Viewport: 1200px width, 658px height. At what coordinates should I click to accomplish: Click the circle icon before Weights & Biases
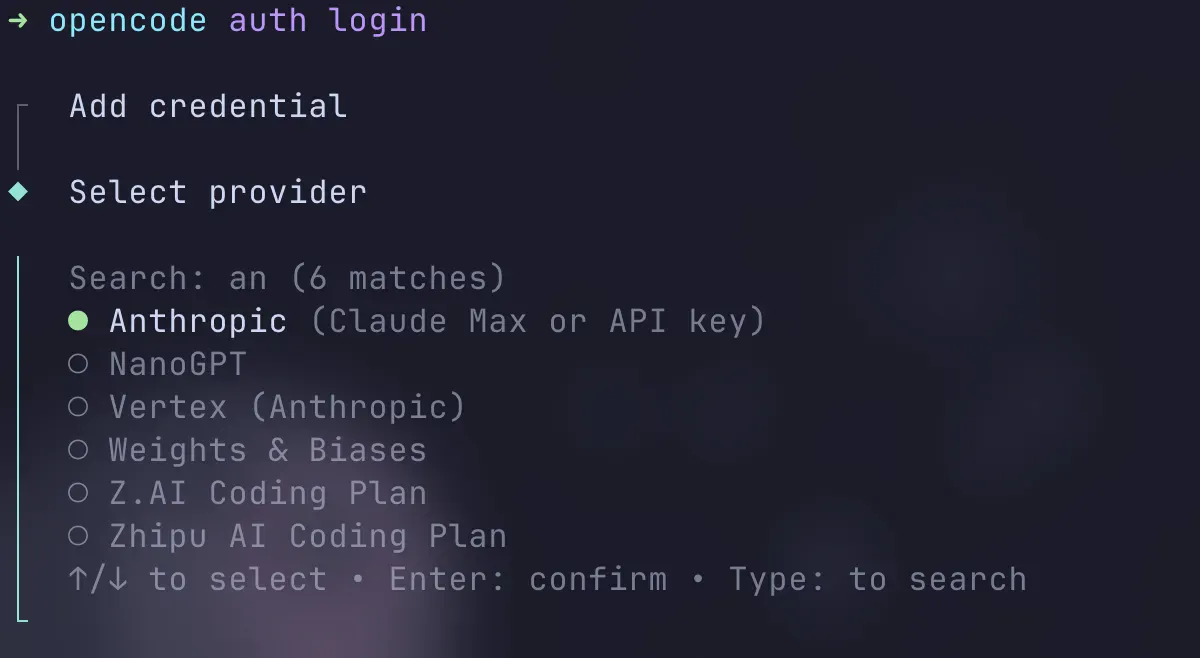point(80,449)
